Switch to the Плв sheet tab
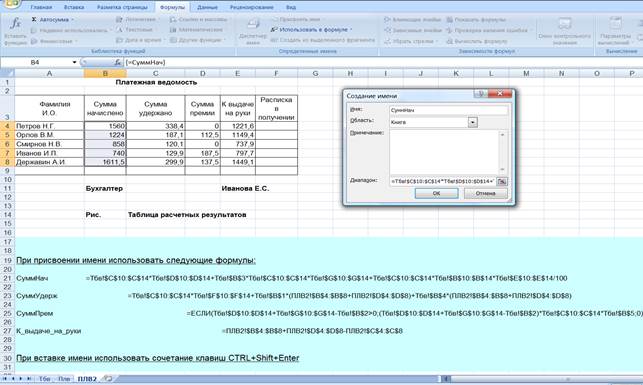643x385 pixels. click(64, 379)
